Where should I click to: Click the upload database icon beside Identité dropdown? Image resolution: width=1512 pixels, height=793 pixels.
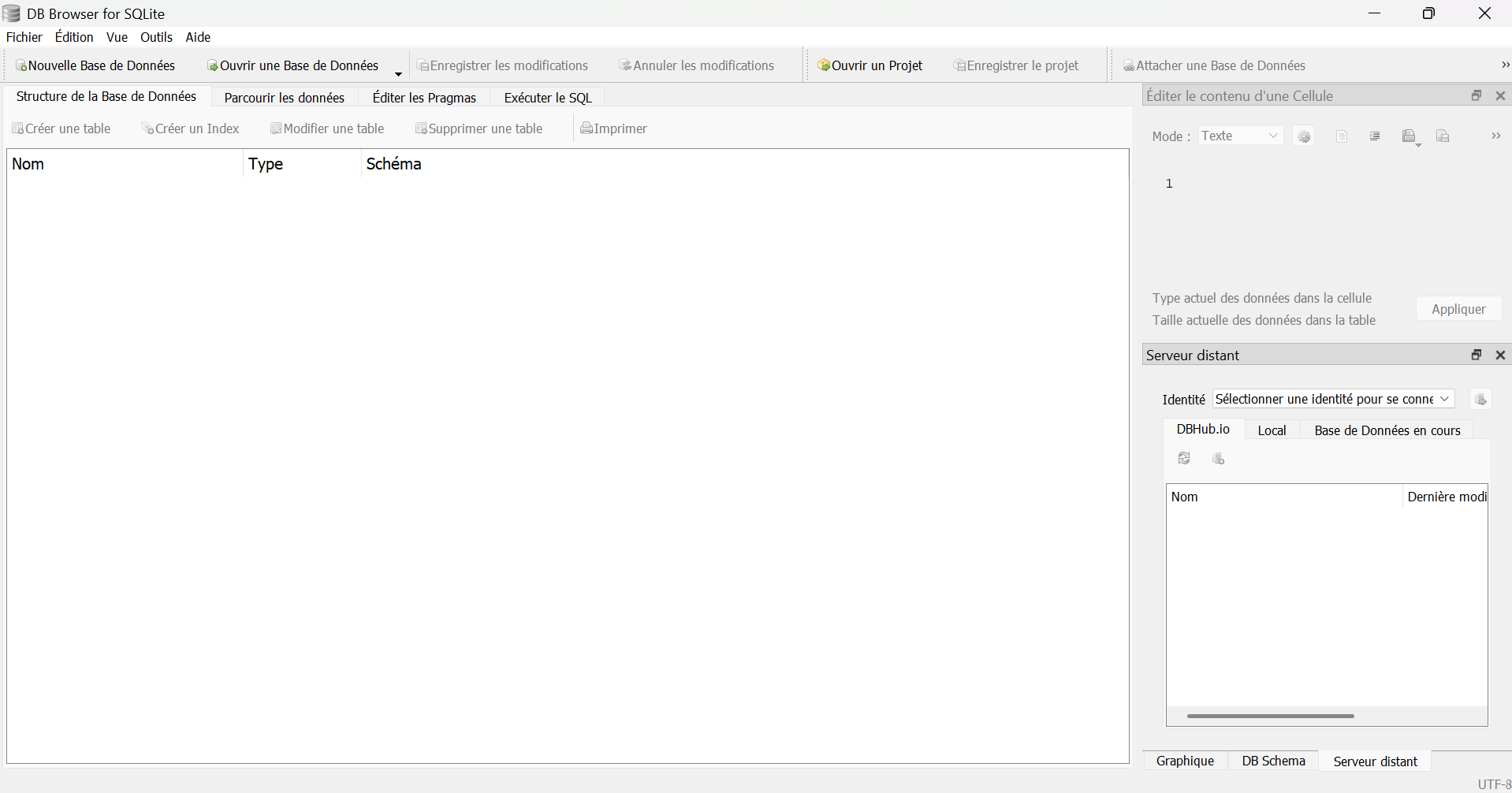click(1480, 400)
